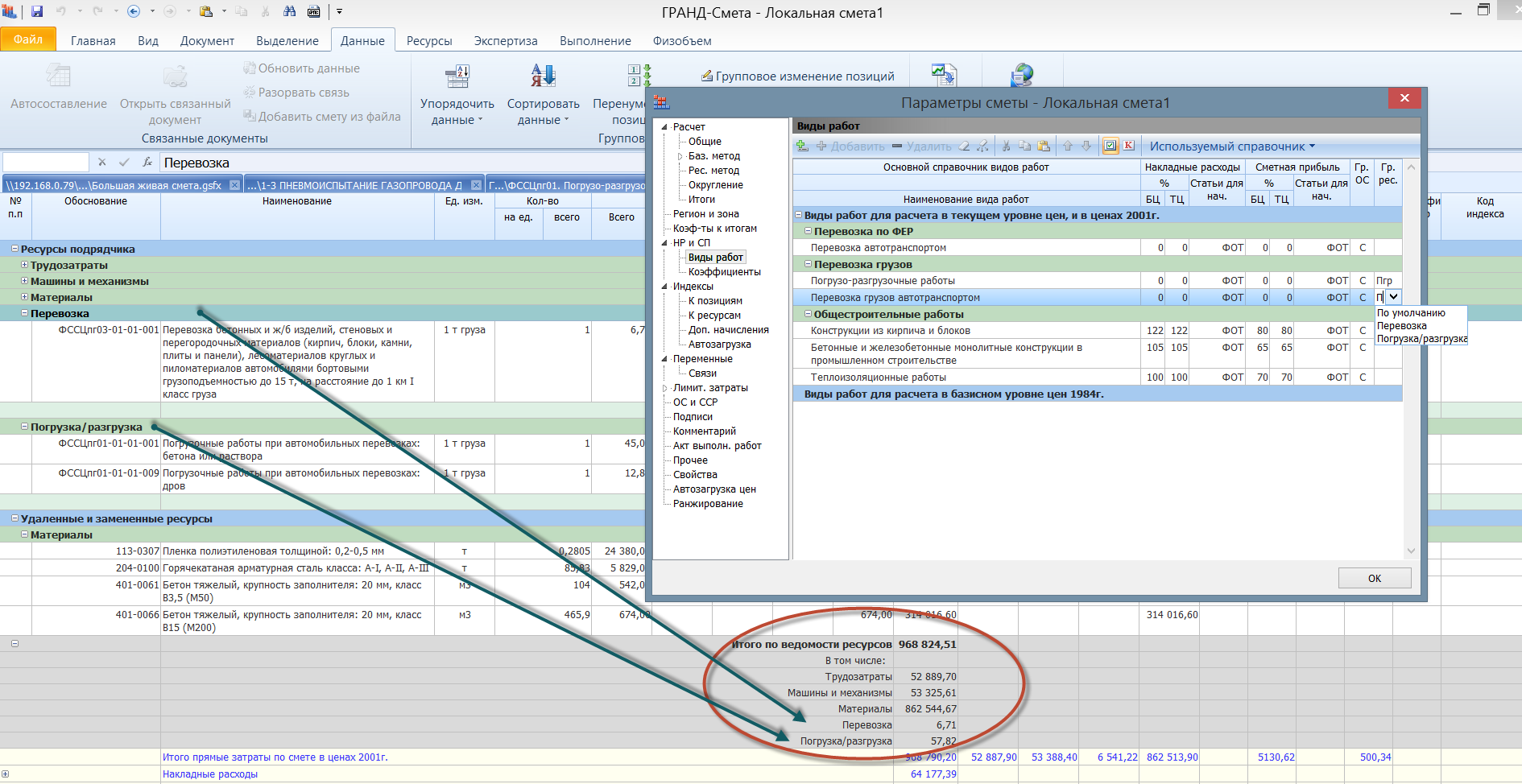Switch to the Выполнение ribbon tab
Viewport: 1522px width, 784px height.
(595, 40)
